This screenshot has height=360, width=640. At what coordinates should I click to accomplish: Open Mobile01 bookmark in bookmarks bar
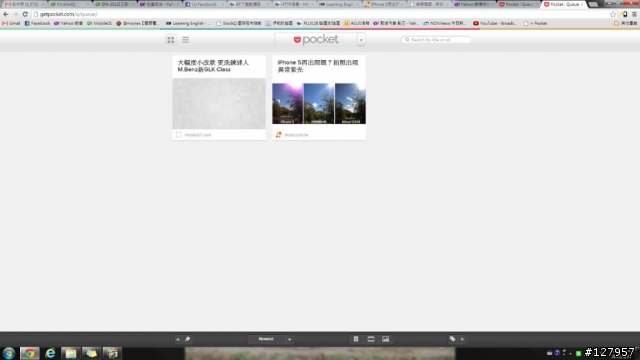tap(99, 23)
